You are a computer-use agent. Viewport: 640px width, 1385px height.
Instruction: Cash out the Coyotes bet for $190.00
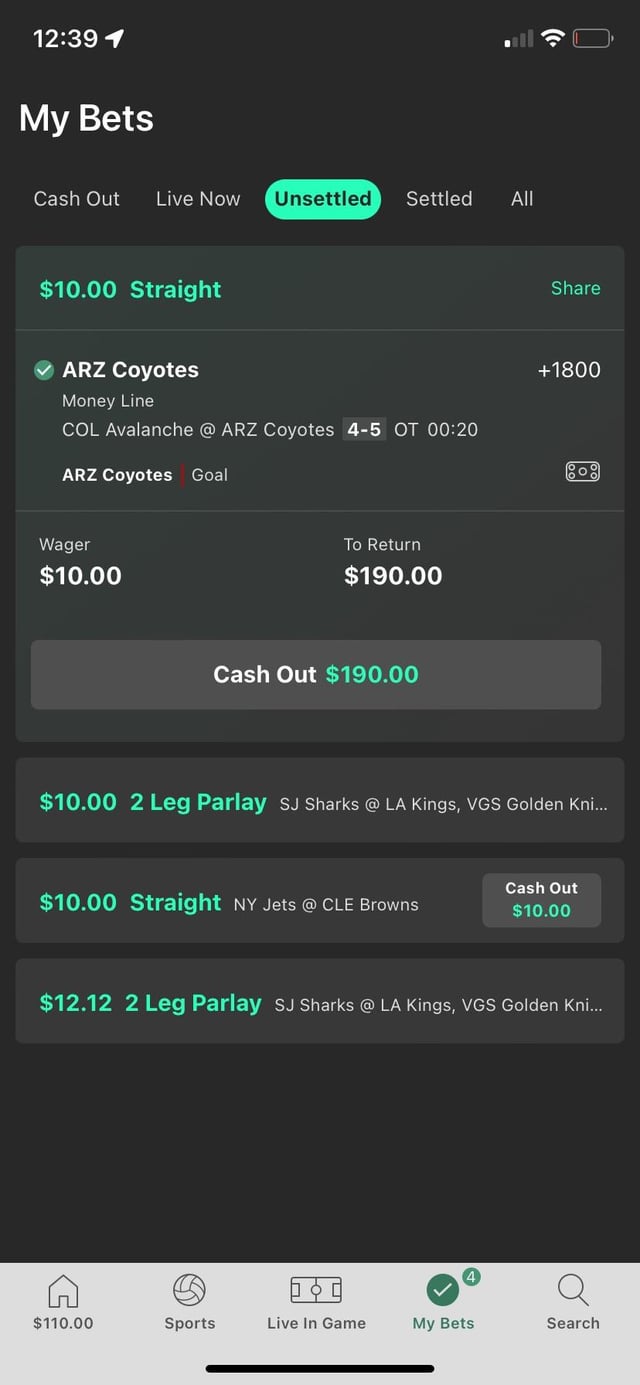click(x=316, y=675)
